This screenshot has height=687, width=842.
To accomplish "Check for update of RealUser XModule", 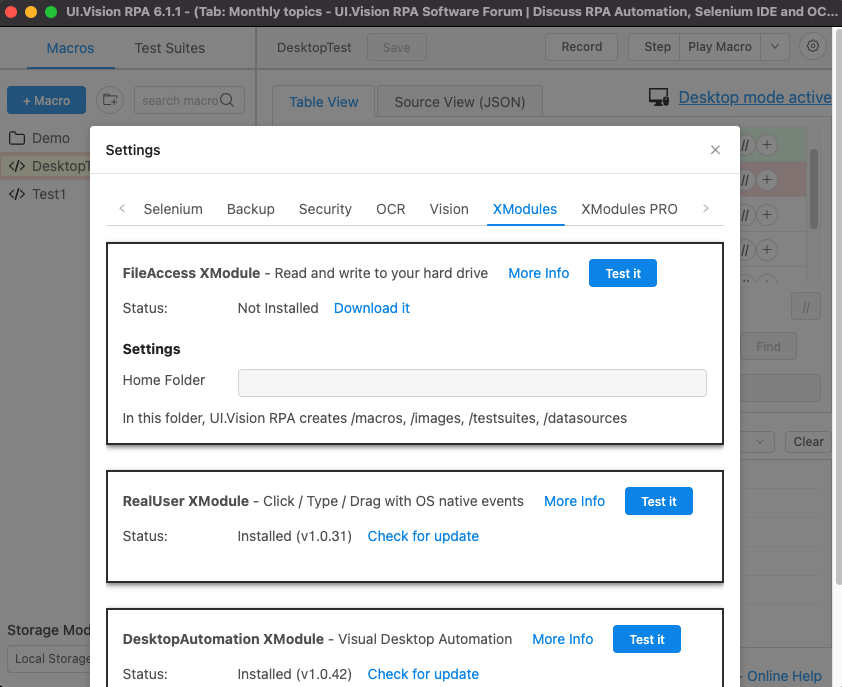I will coord(423,536).
